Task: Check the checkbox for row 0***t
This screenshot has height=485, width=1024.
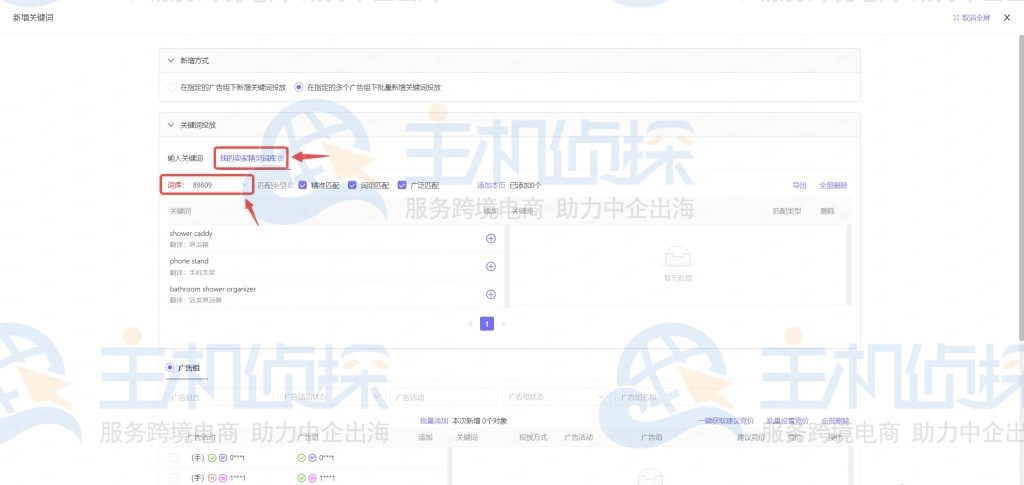Action: click(174, 458)
